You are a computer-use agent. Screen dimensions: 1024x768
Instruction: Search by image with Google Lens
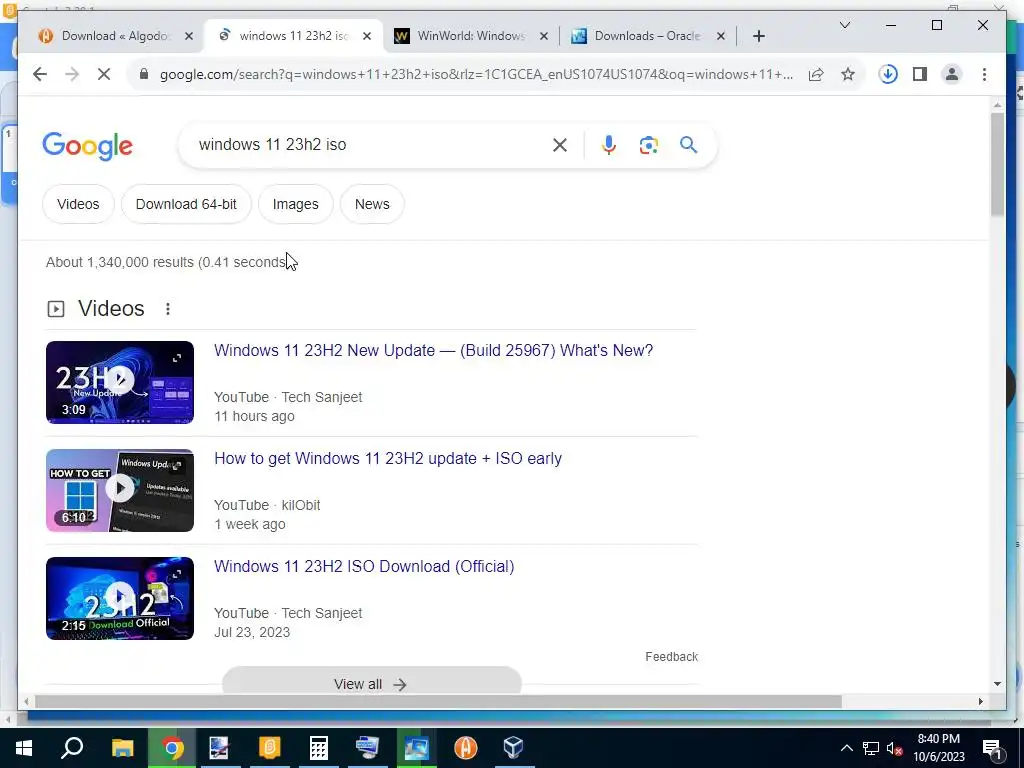(x=648, y=145)
